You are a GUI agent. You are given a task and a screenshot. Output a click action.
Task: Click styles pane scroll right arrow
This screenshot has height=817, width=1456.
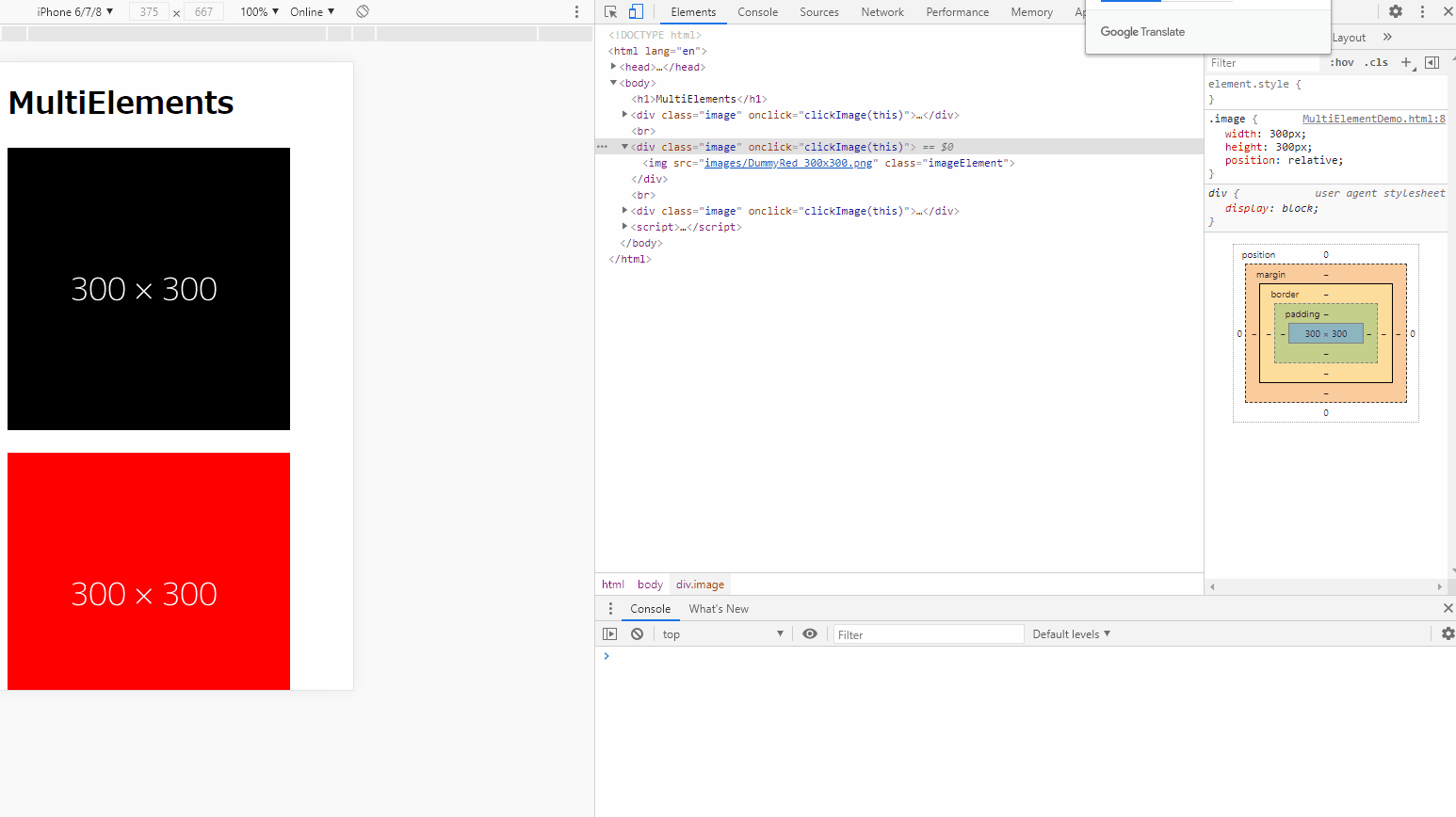pyautogui.click(x=1439, y=585)
